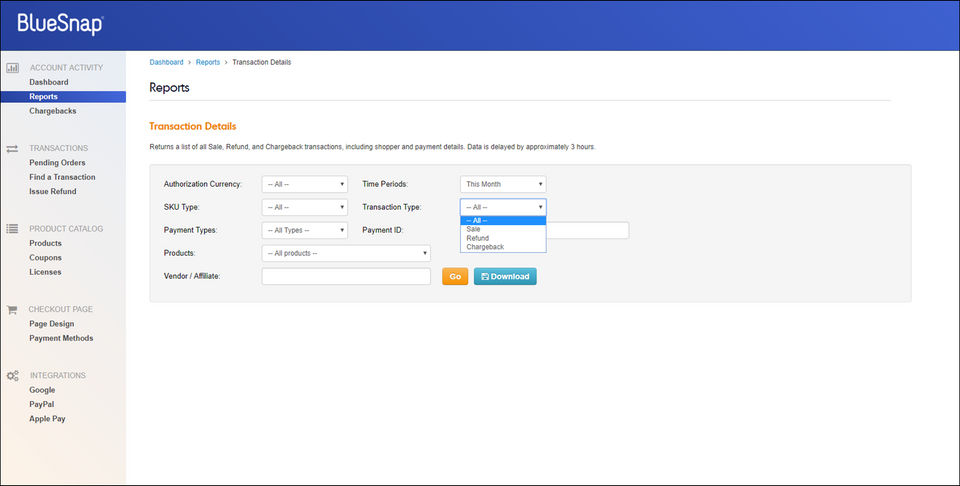Click the orange Transaction Details heading
The height and width of the screenshot is (486, 960).
(x=193, y=126)
